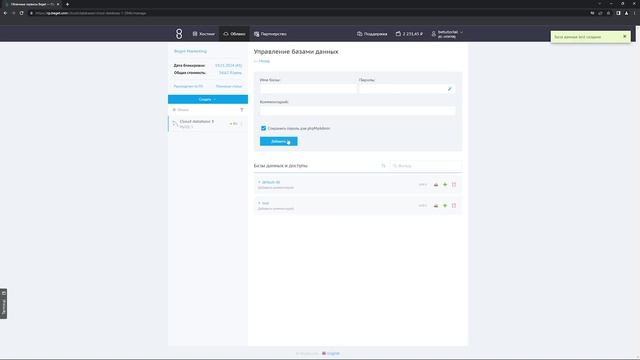Toggle save password for phpMyAdmin checkbox

click(x=263, y=128)
